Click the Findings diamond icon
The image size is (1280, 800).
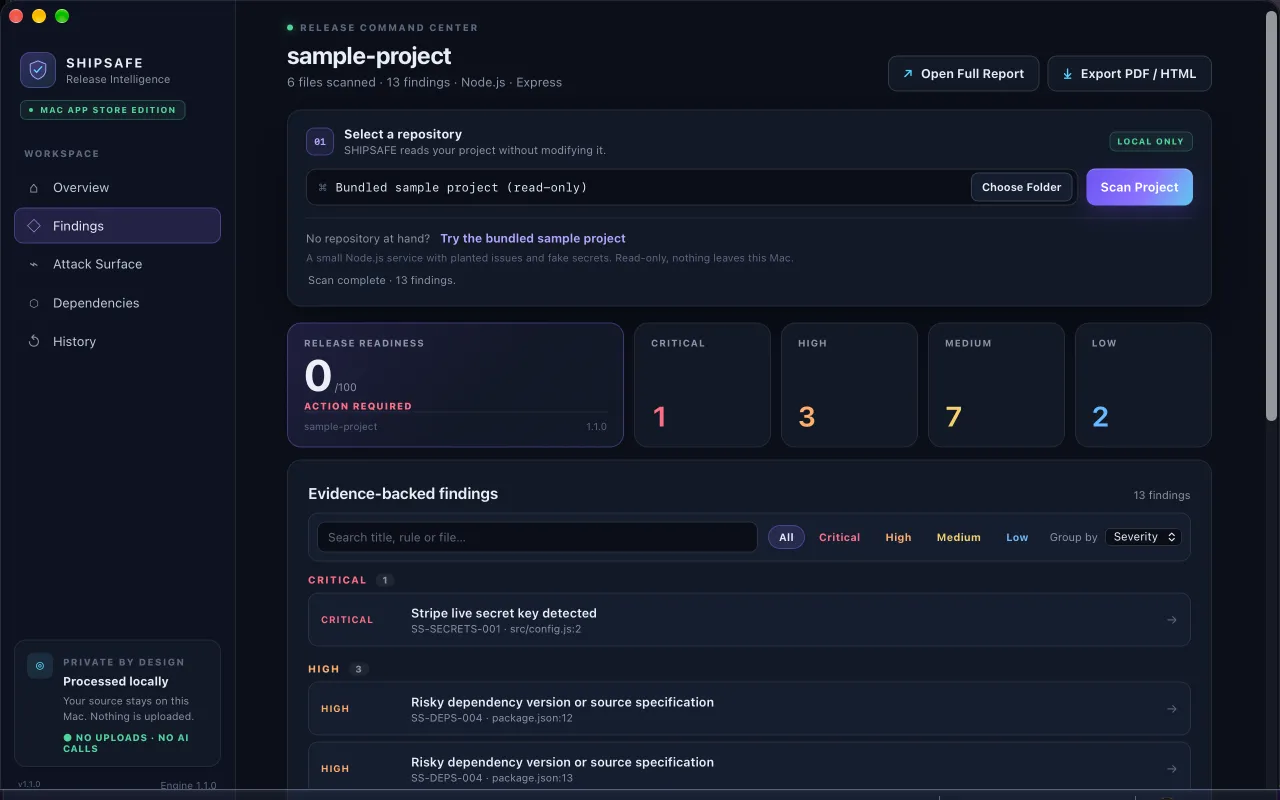point(34,226)
